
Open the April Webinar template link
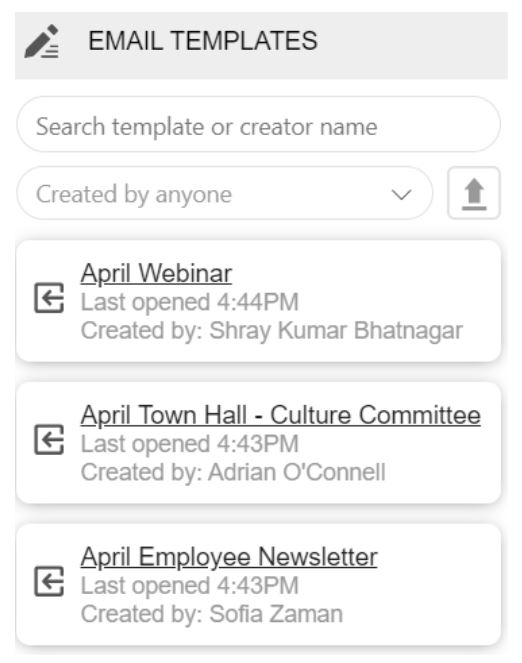pos(156,274)
